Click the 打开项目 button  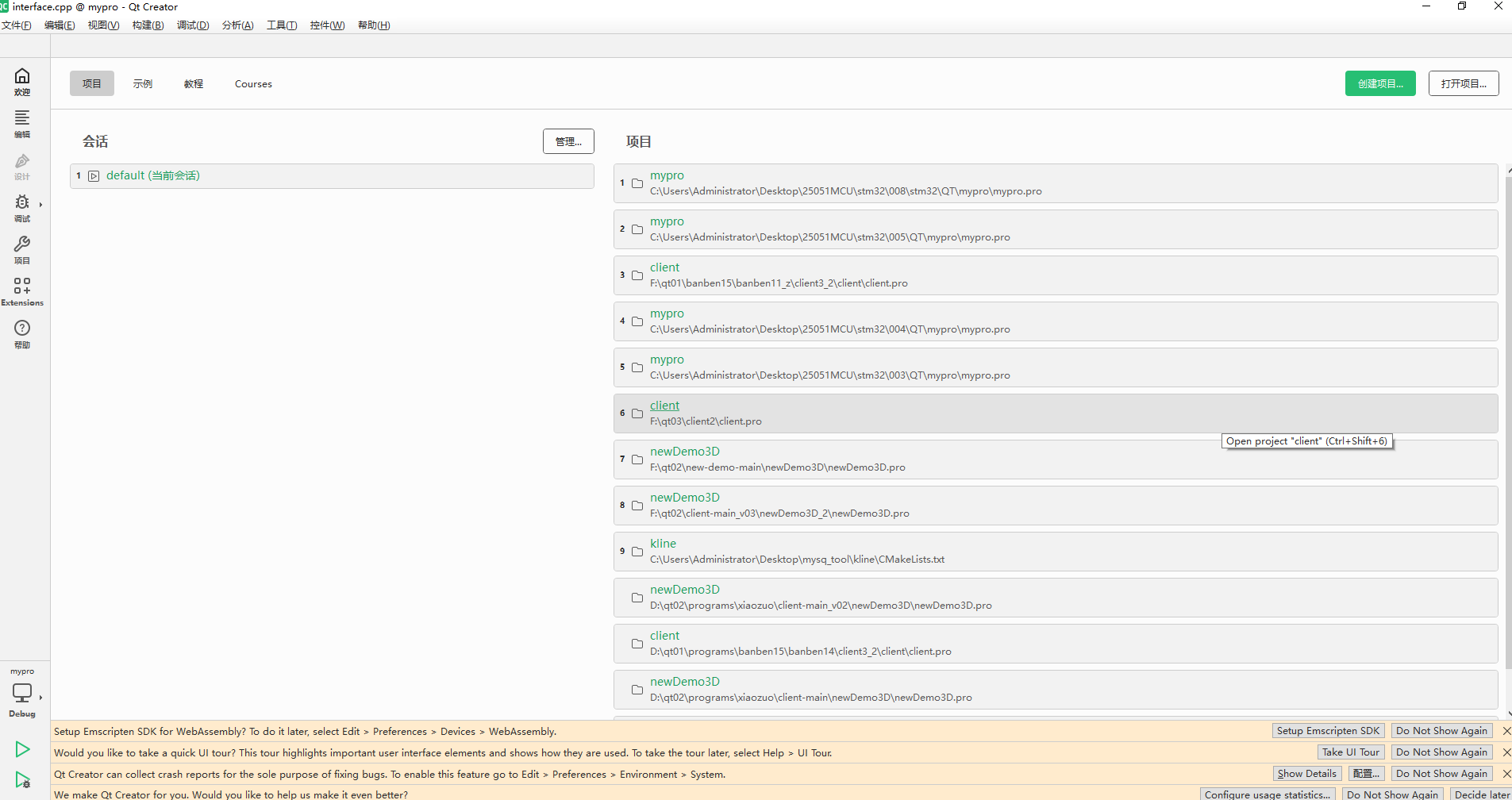click(1464, 83)
